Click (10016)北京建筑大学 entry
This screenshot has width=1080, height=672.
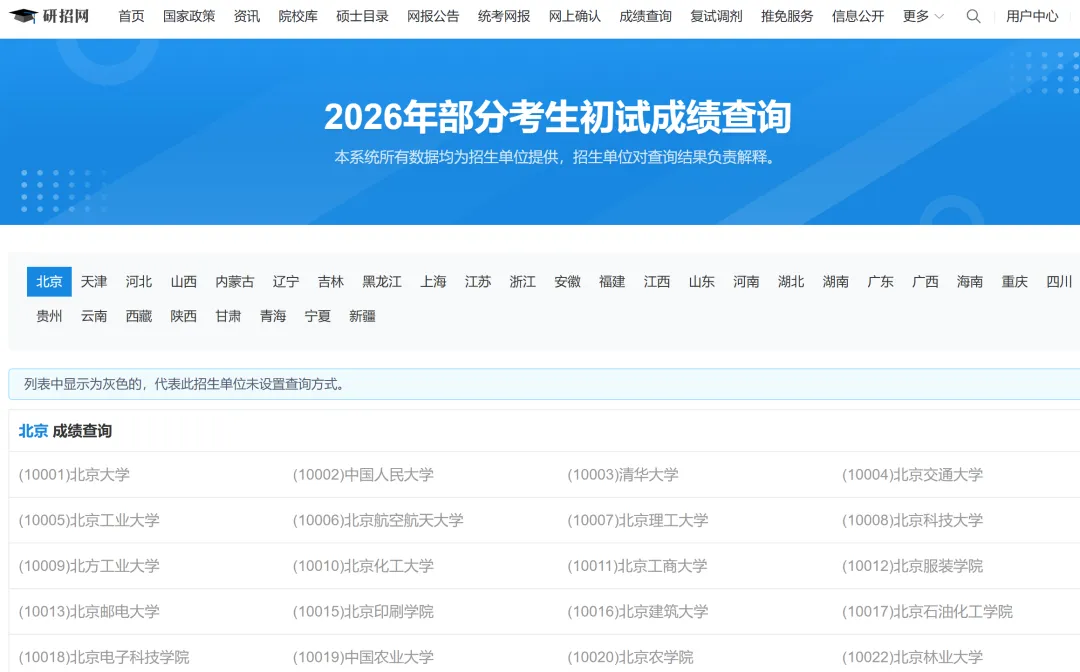(x=638, y=611)
